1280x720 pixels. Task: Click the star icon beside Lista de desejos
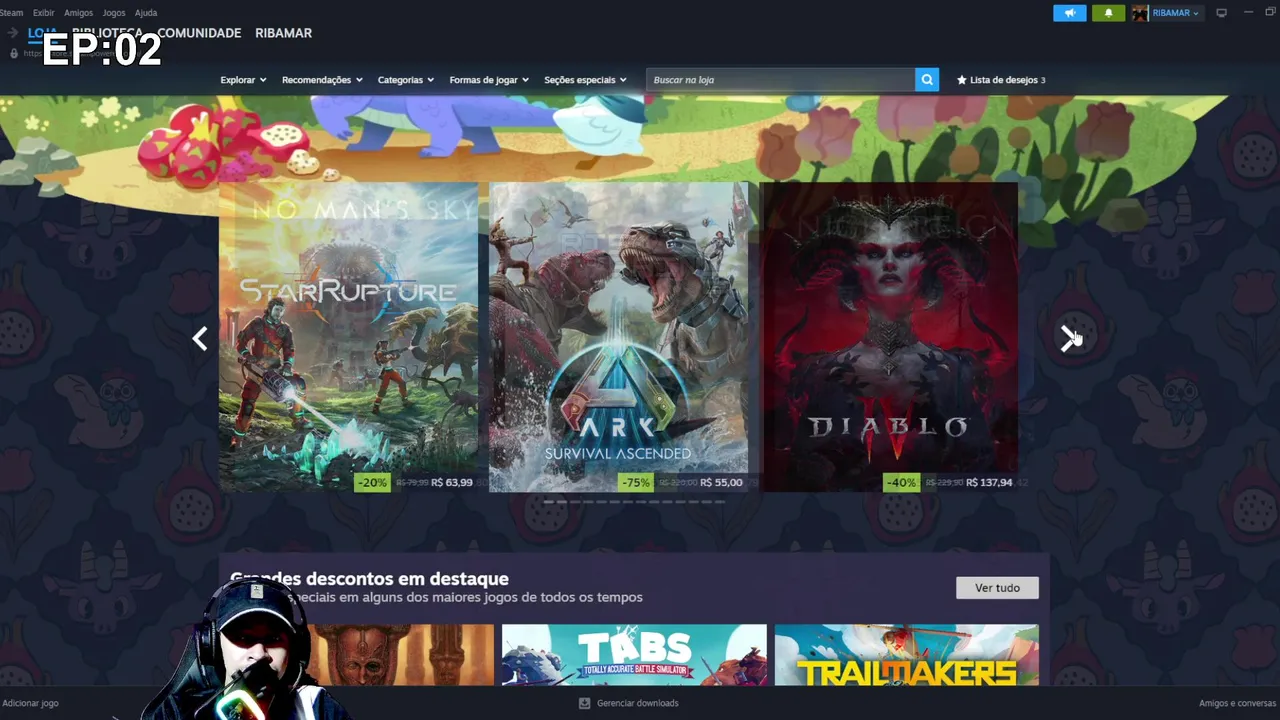[962, 80]
